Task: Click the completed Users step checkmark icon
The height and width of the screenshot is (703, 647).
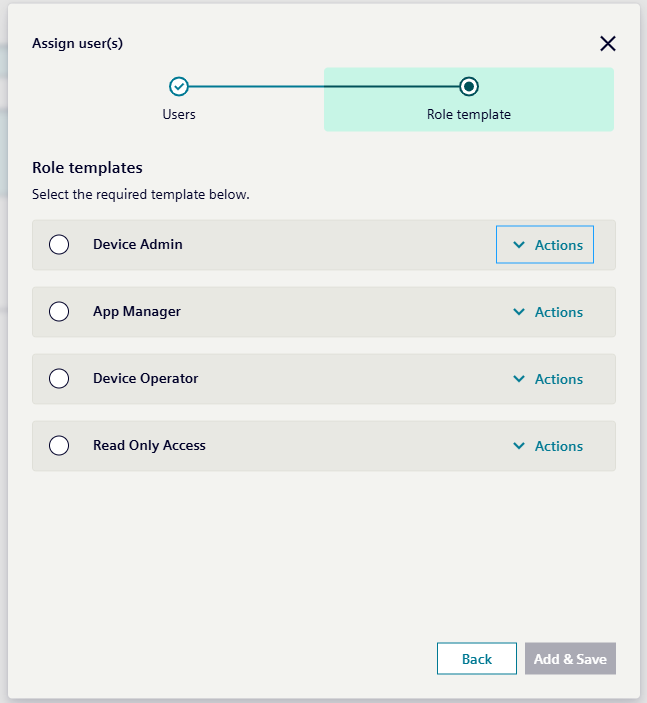Action: 179,87
